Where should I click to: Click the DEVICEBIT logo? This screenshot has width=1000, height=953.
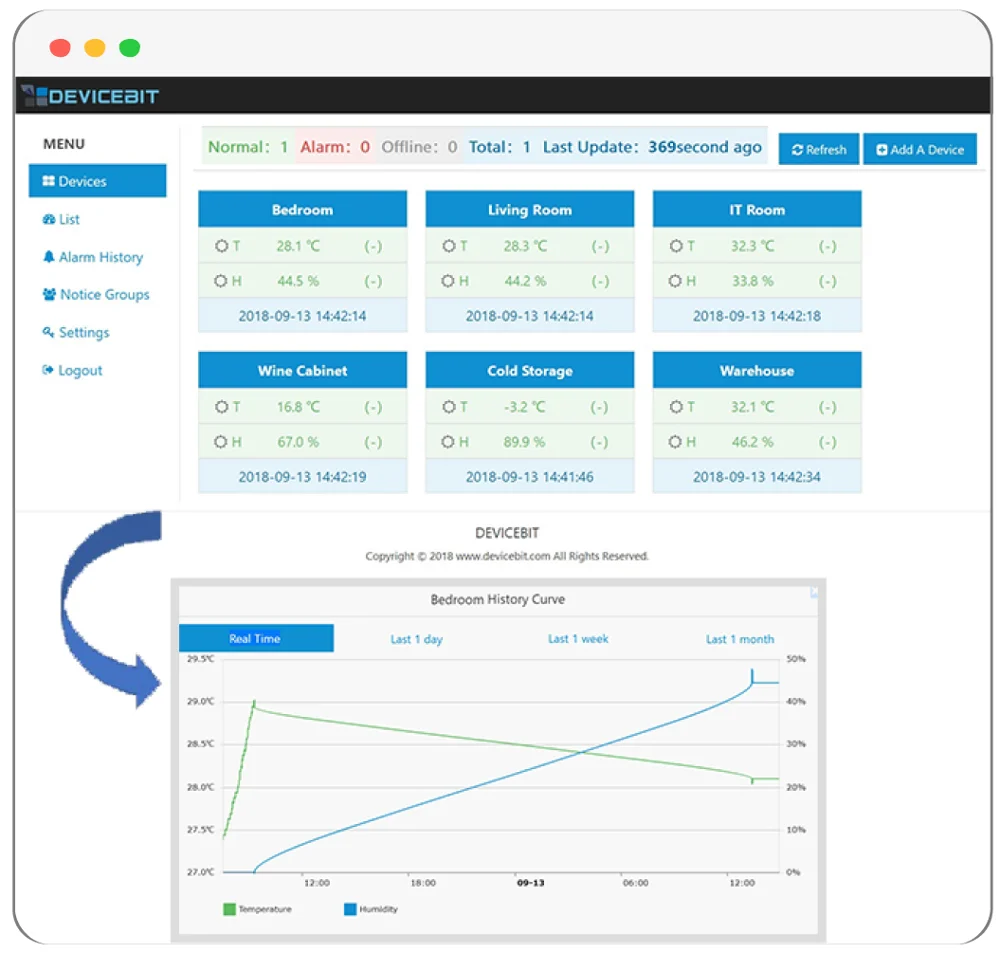coord(89,96)
